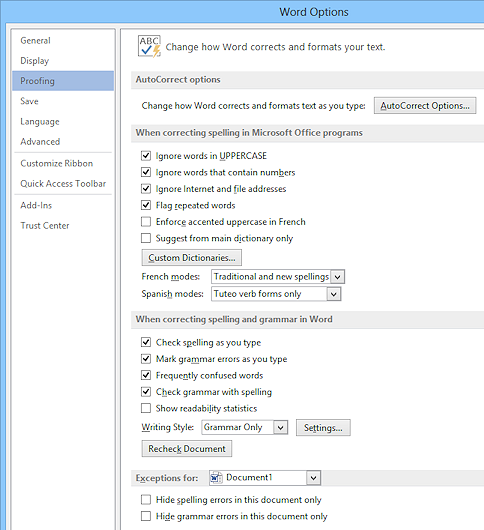Click the 'Spanish modes:' label

click(x=172, y=294)
